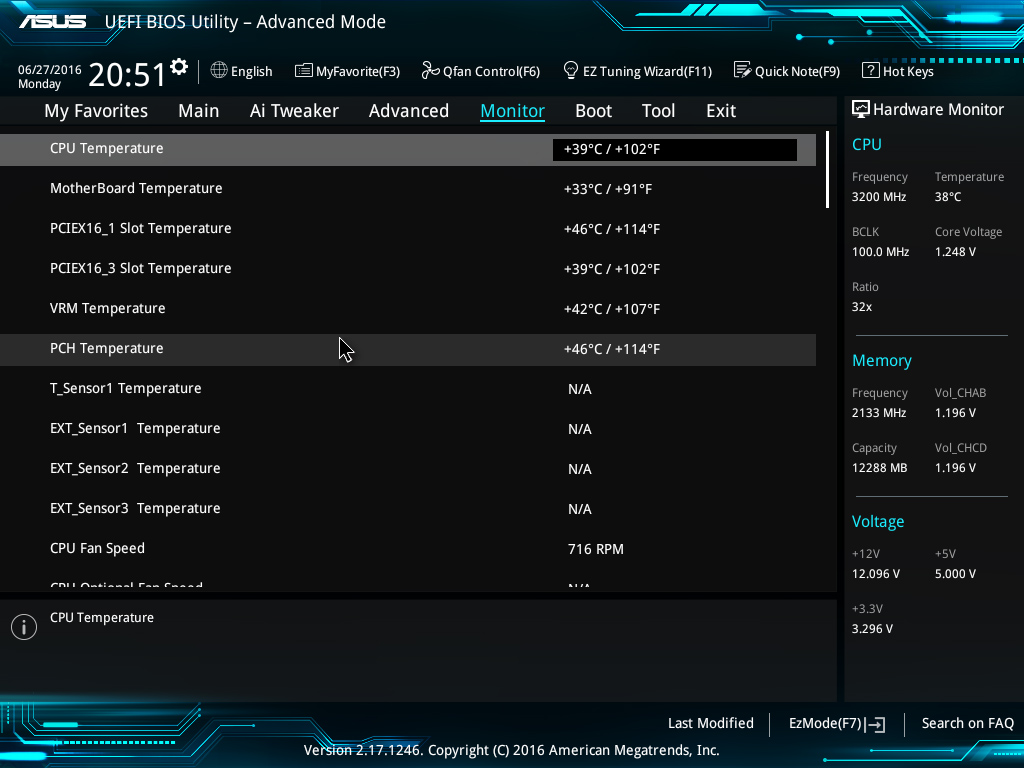1024x768 pixels.
Task: Click the 3.296 V reading
Action: point(872,628)
